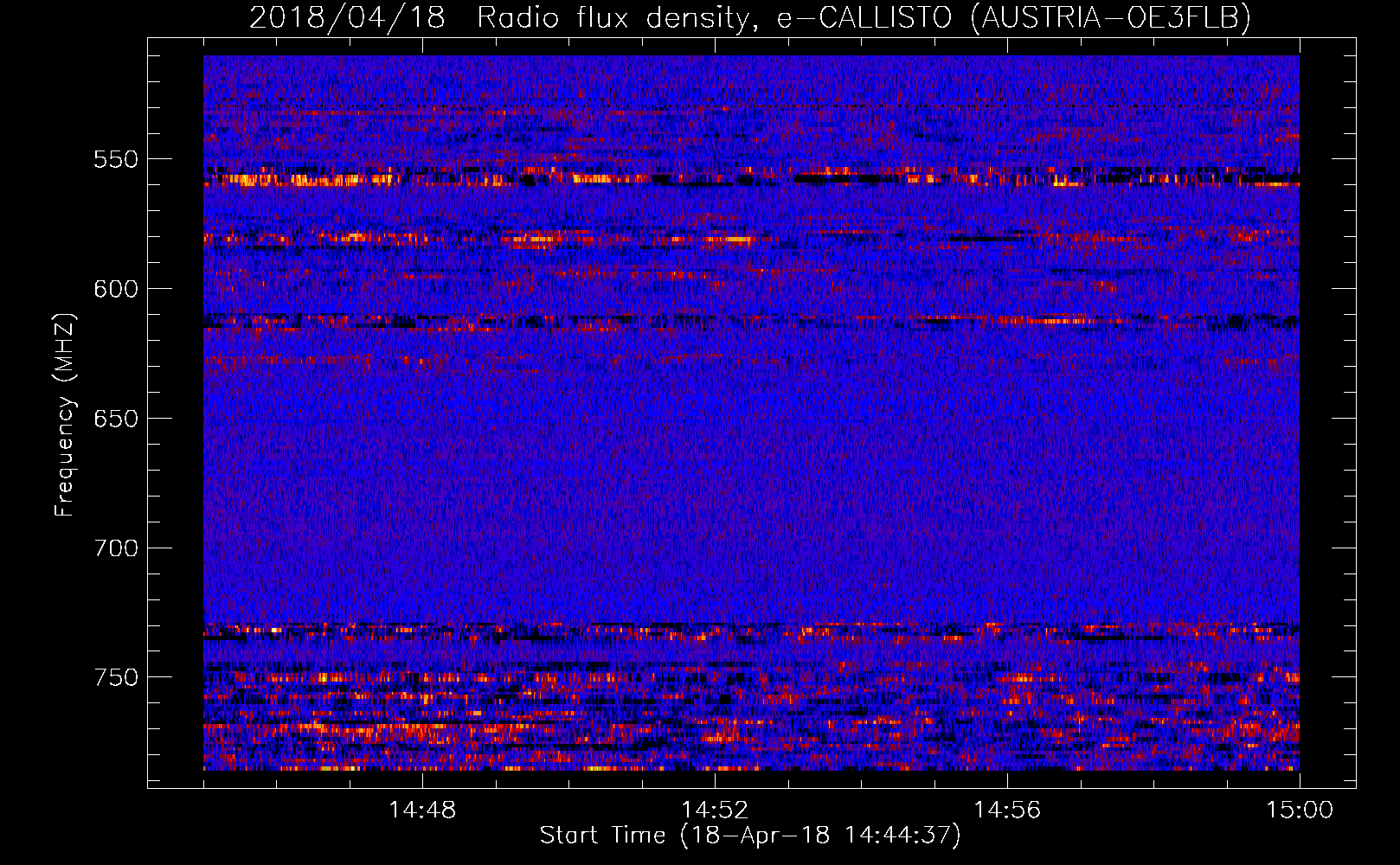Screen dimensions: 1400x865
Task: Click the 14:48 time tick label
Action: 422,811
